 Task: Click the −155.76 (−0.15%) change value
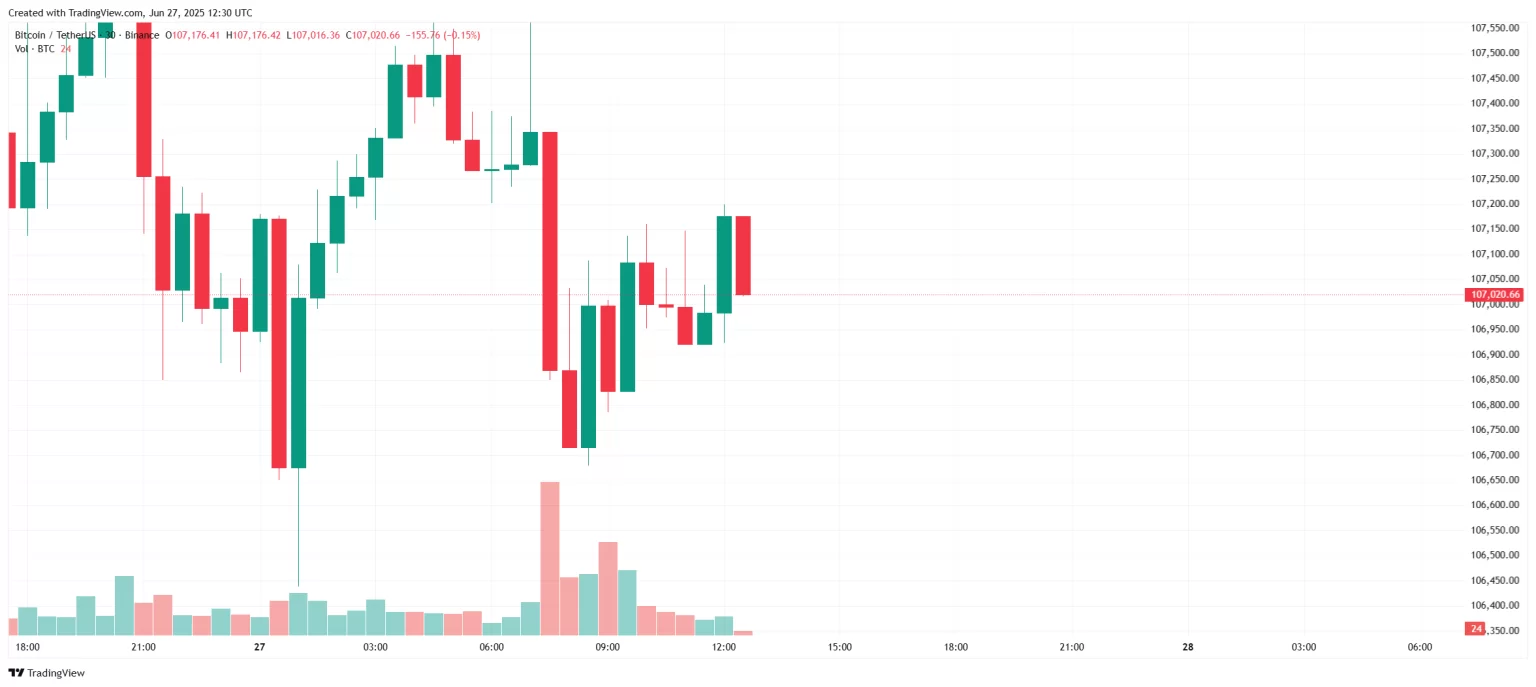(x=443, y=35)
